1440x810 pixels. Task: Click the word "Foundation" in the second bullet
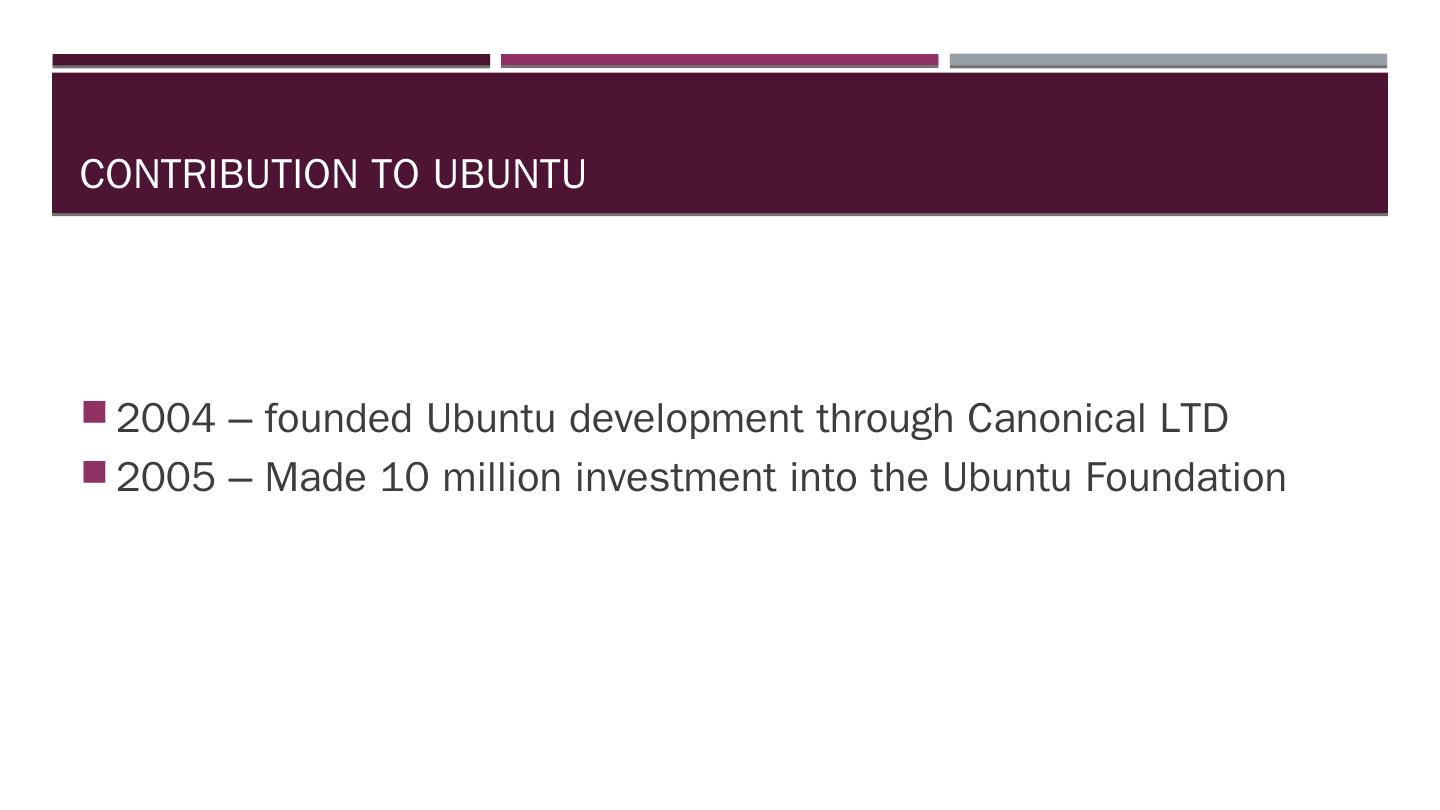(1185, 478)
